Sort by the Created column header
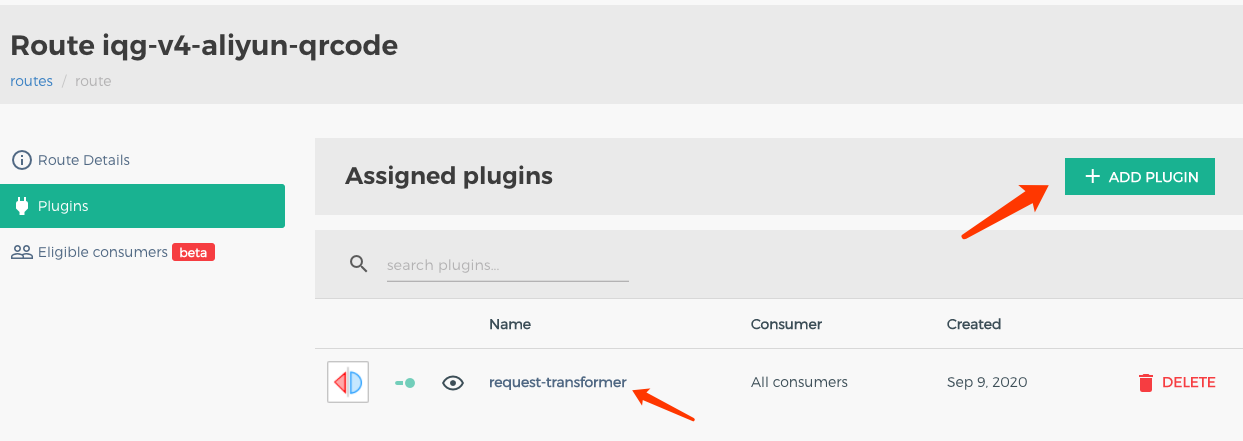 974,324
